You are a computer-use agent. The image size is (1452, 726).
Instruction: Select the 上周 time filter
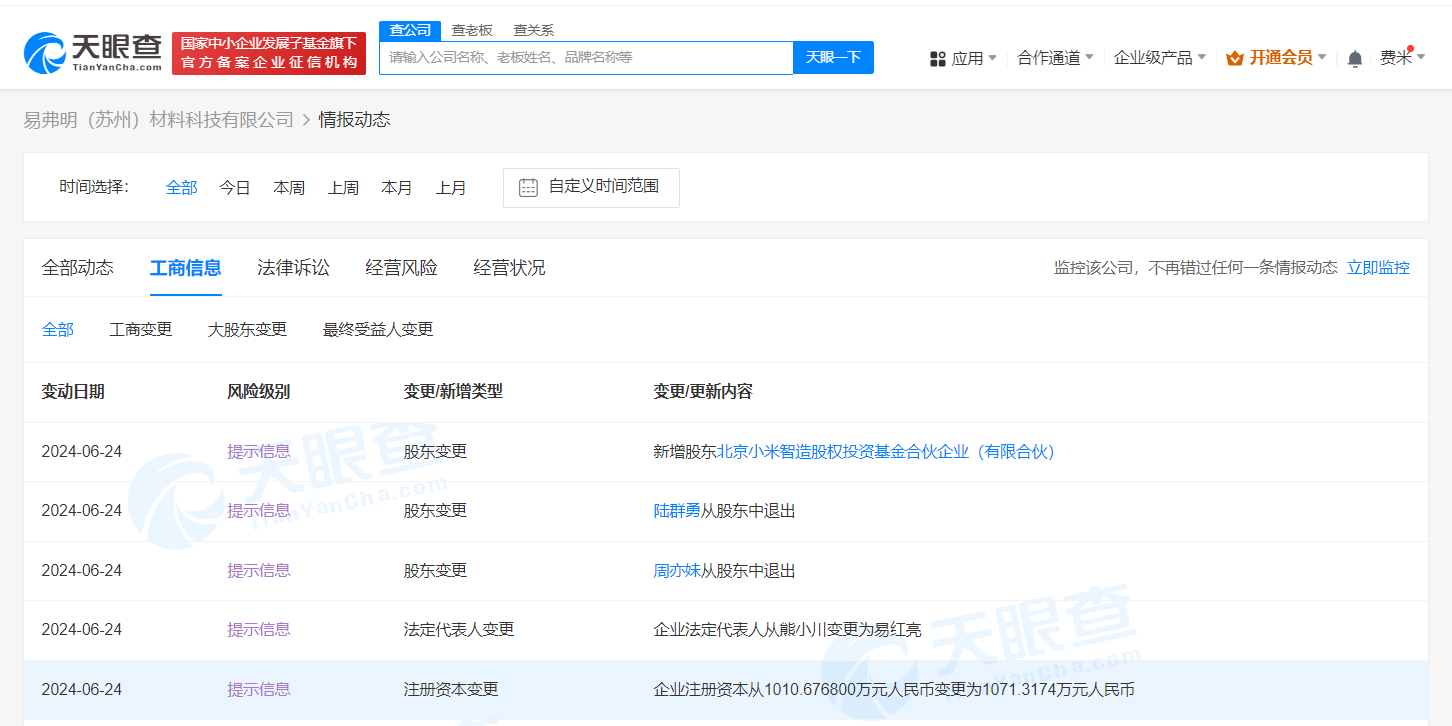coord(343,187)
